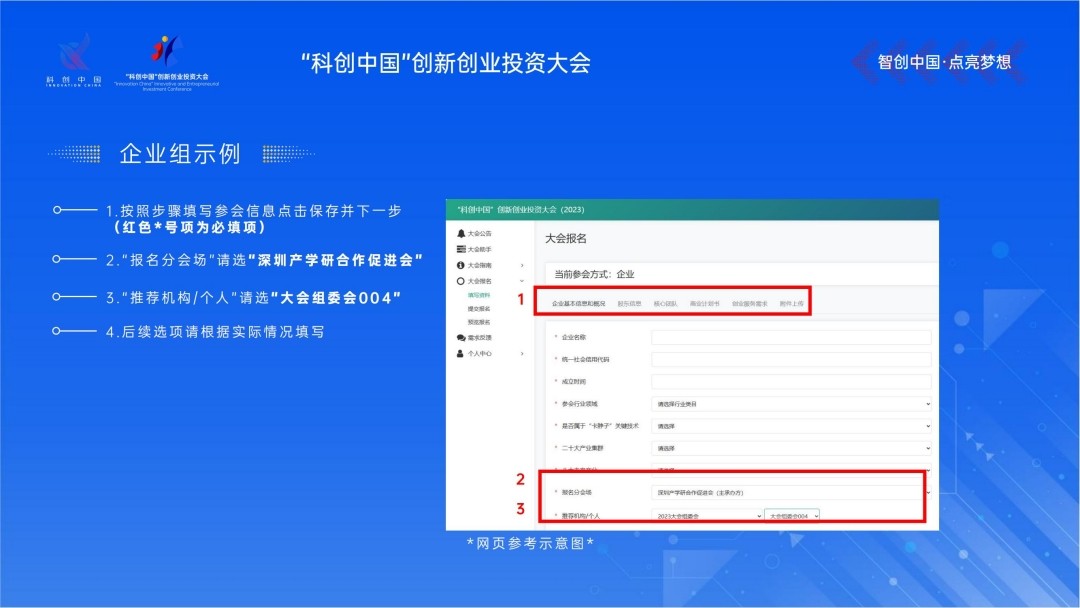Click the 企业名称 input field

[790, 338]
